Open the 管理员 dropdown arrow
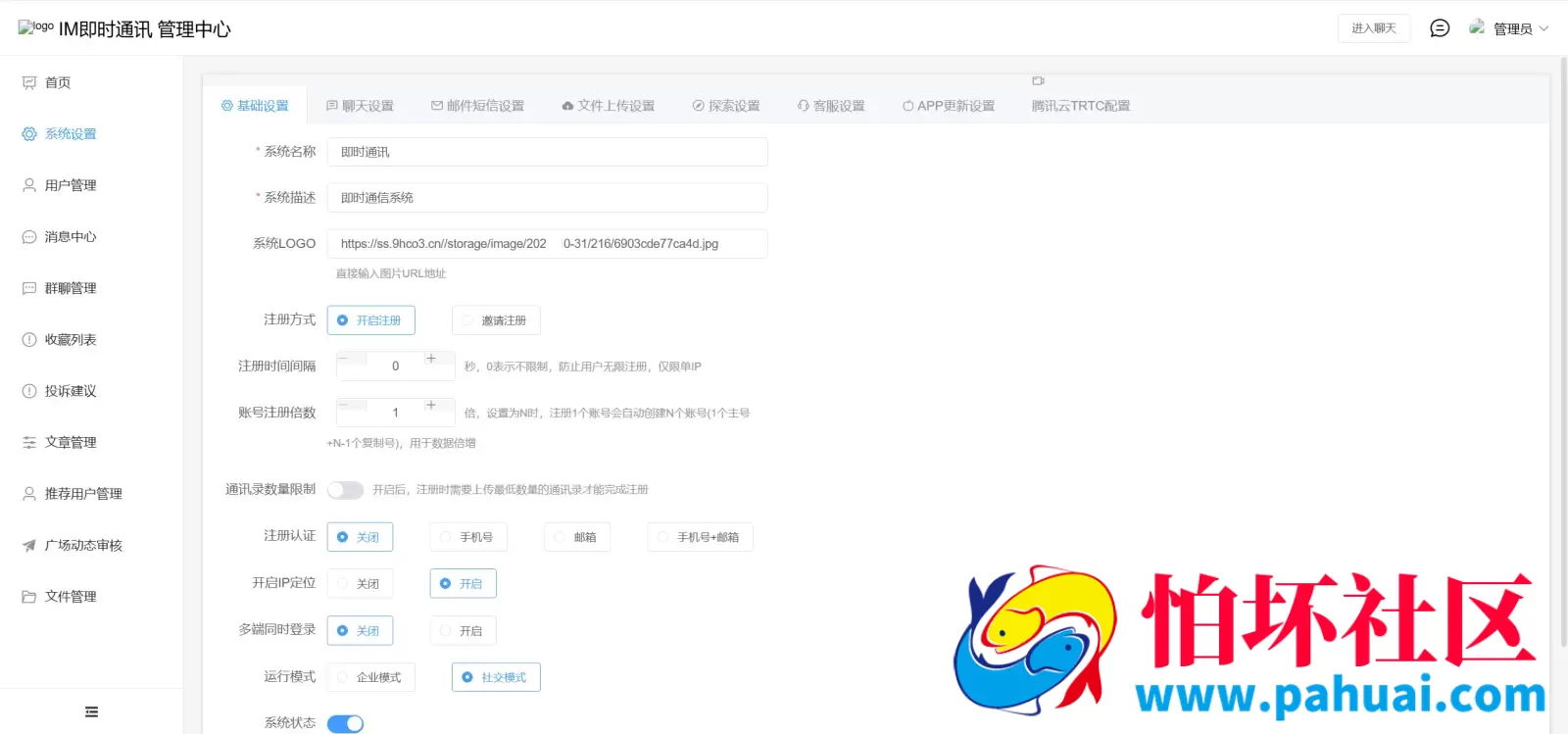Image resolution: width=1568 pixels, height=734 pixels. click(1543, 28)
